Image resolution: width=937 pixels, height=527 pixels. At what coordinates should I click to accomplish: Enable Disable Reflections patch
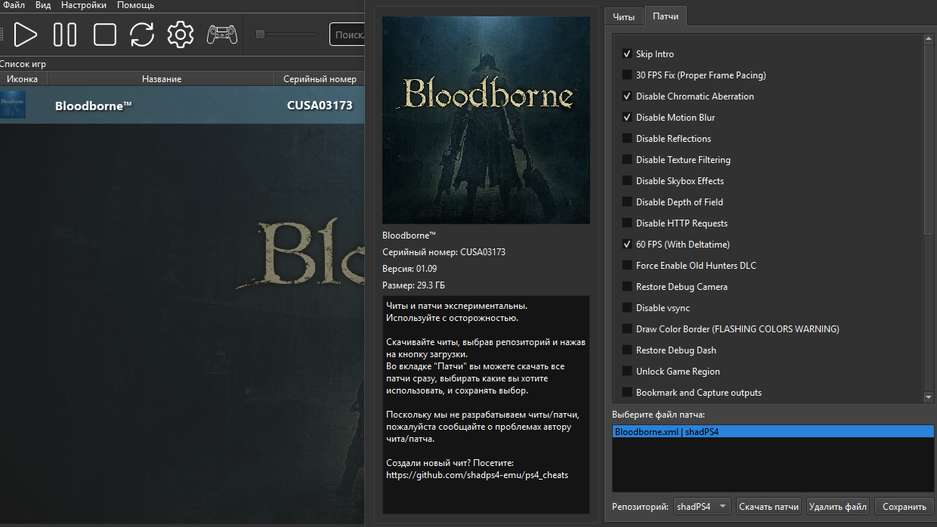[627, 139]
